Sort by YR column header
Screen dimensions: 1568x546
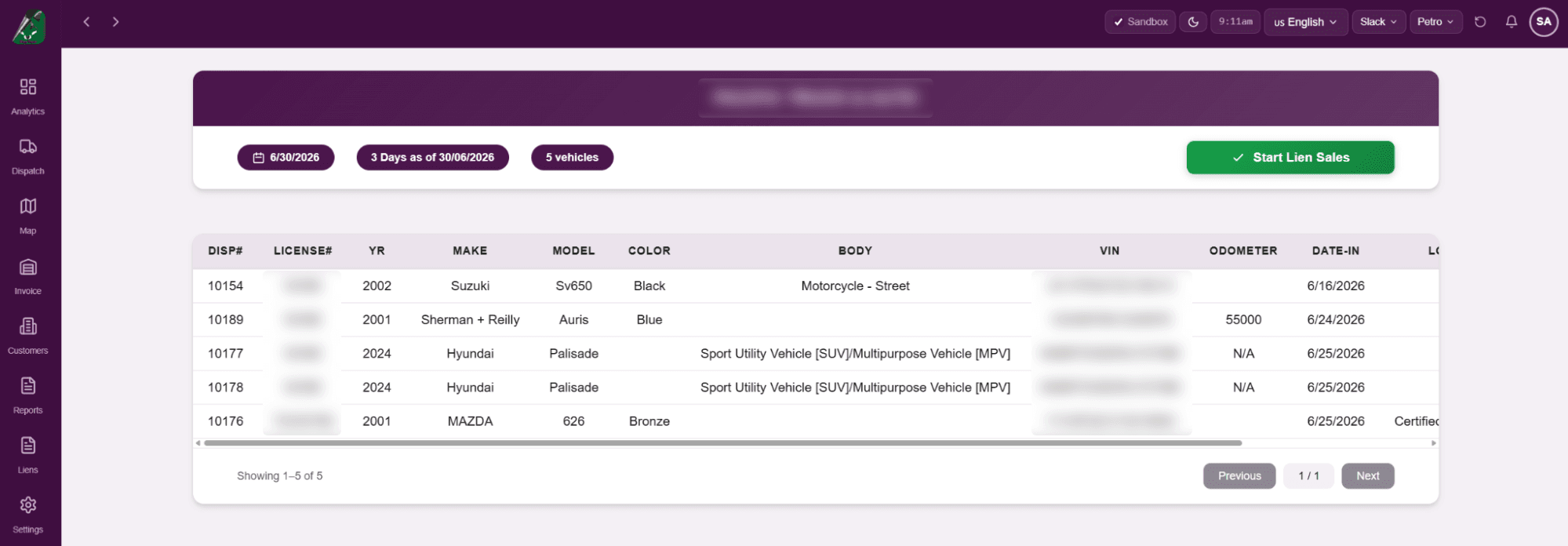[377, 251]
